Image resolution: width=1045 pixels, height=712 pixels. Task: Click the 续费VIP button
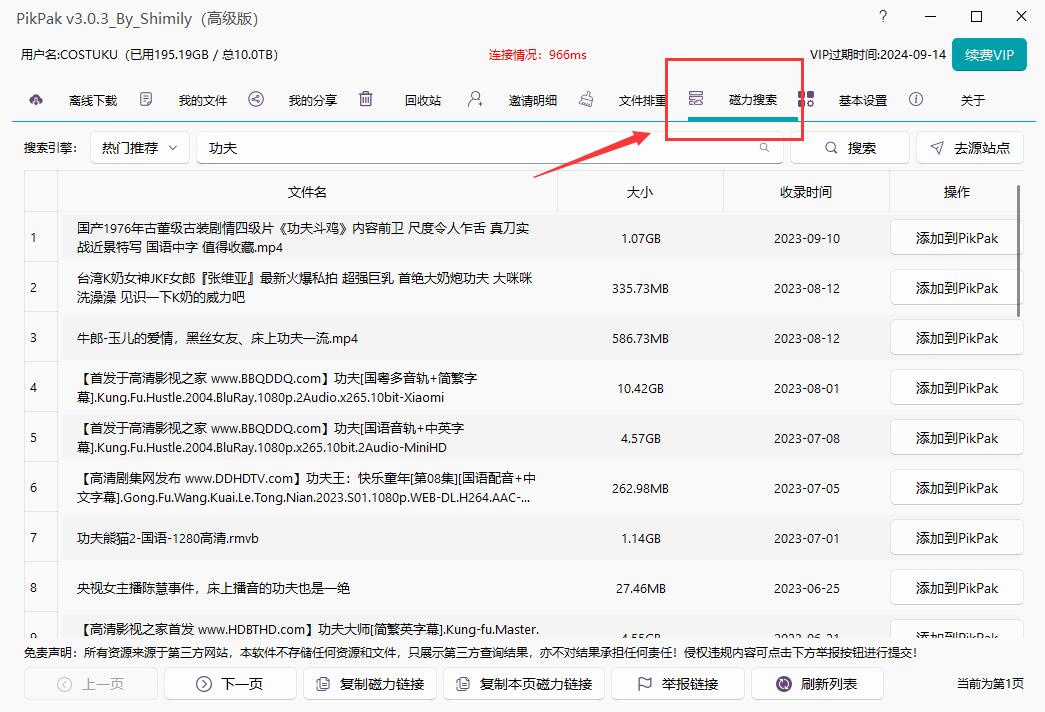coord(989,55)
